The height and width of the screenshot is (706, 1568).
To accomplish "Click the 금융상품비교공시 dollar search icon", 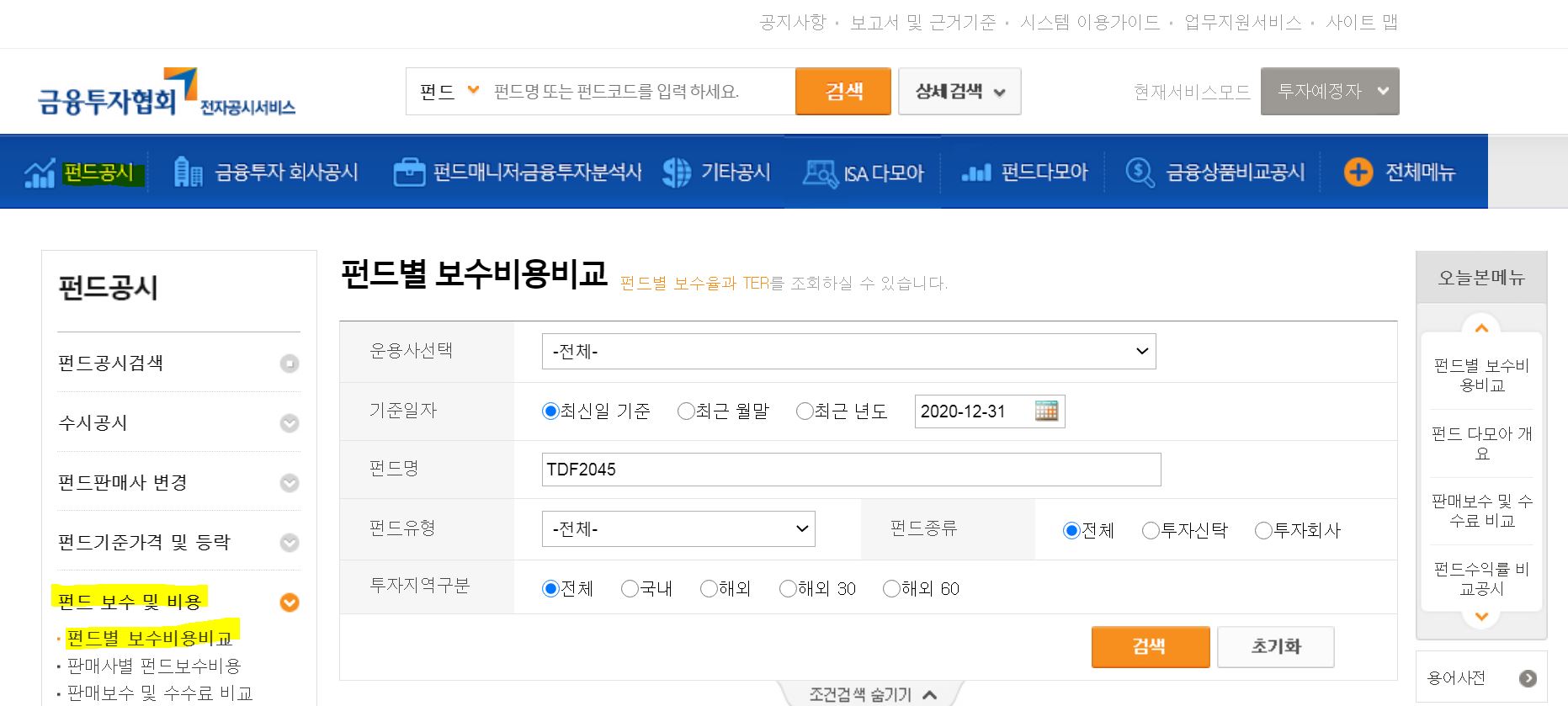I will click(x=1140, y=173).
